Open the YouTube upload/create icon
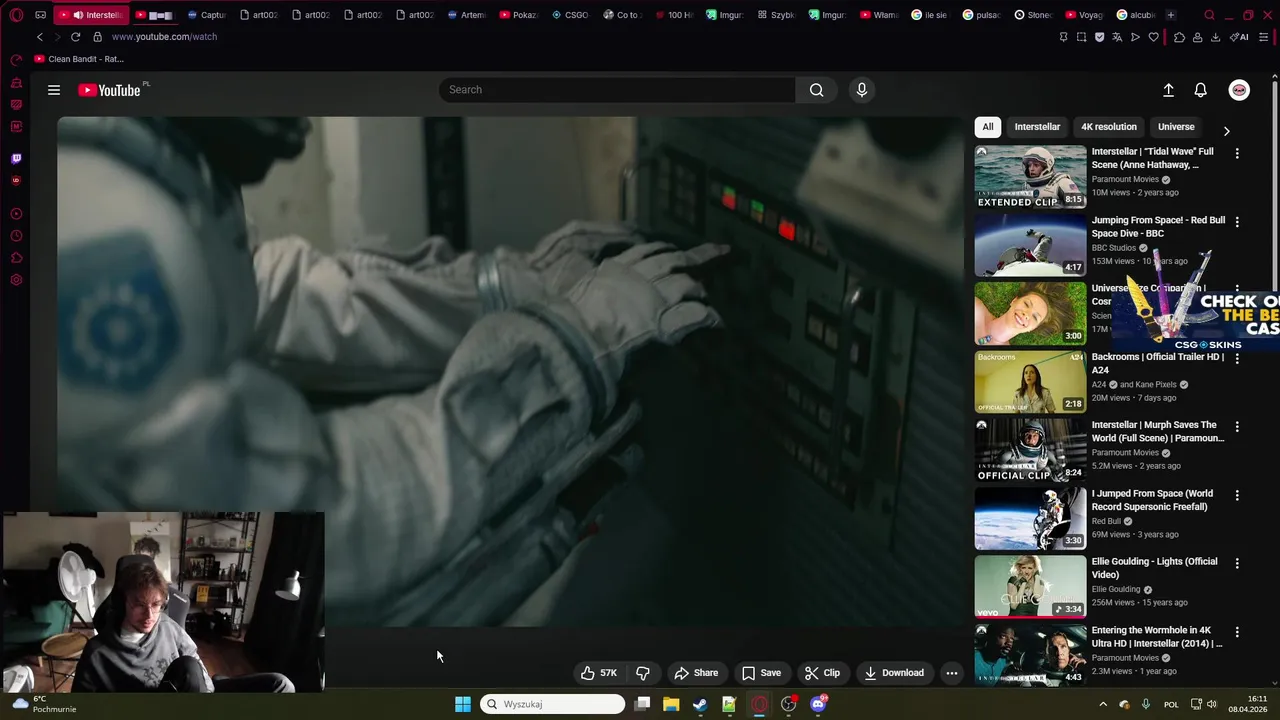Image resolution: width=1280 pixels, height=720 pixels. 1168,90
